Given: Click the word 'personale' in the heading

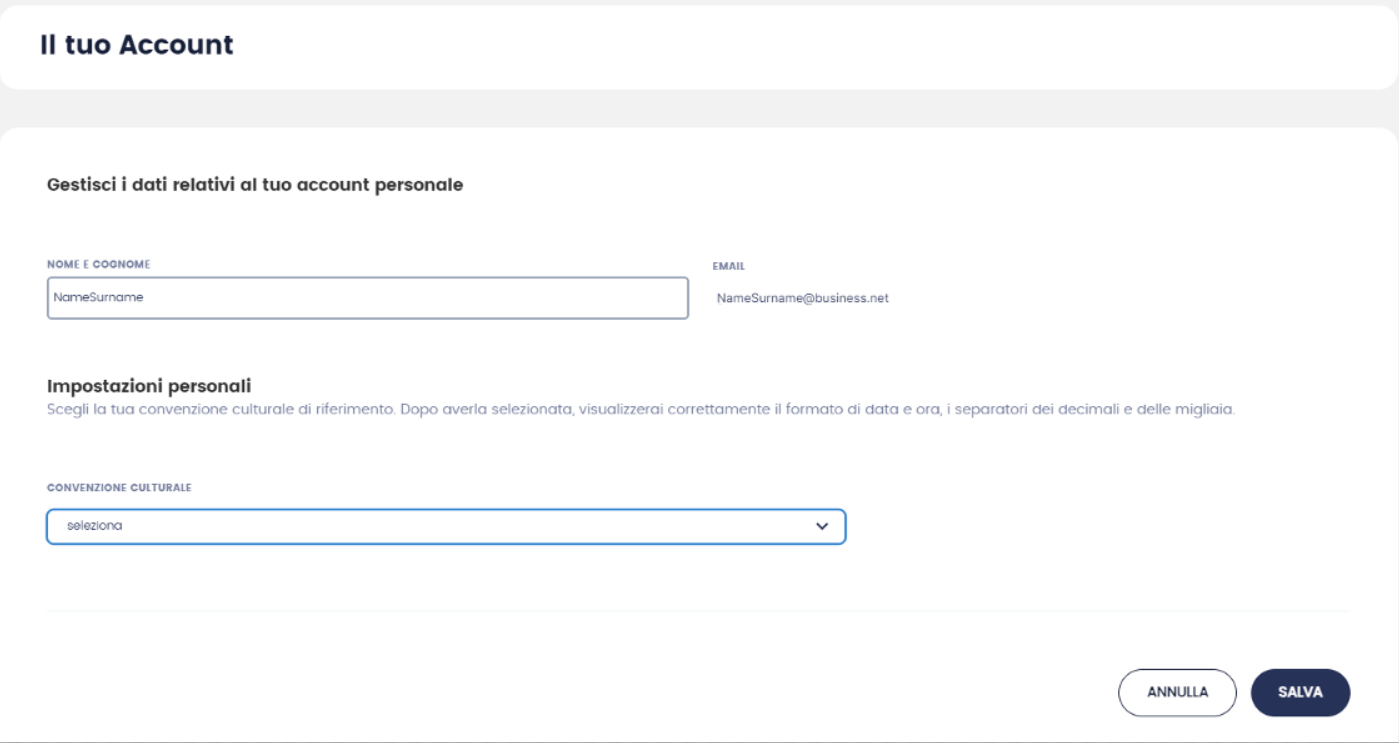Looking at the screenshot, I should pos(425,185).
